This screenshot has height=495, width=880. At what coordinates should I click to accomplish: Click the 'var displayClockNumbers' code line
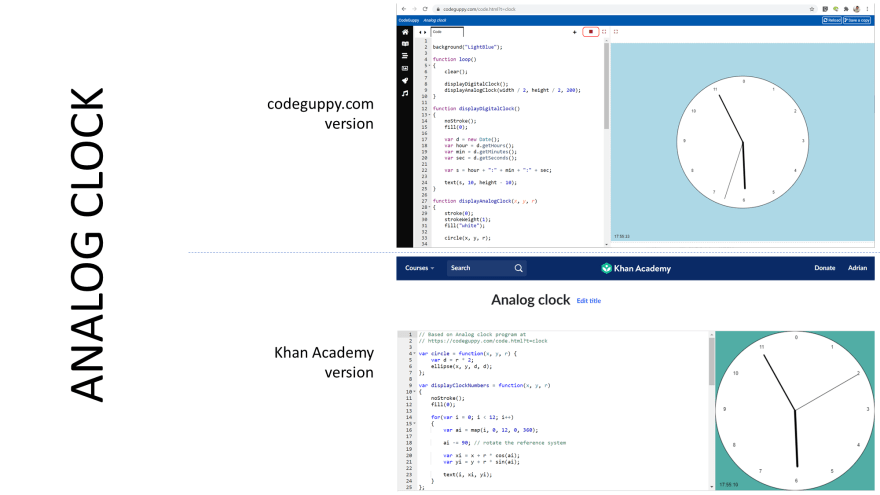pos(484,386)
